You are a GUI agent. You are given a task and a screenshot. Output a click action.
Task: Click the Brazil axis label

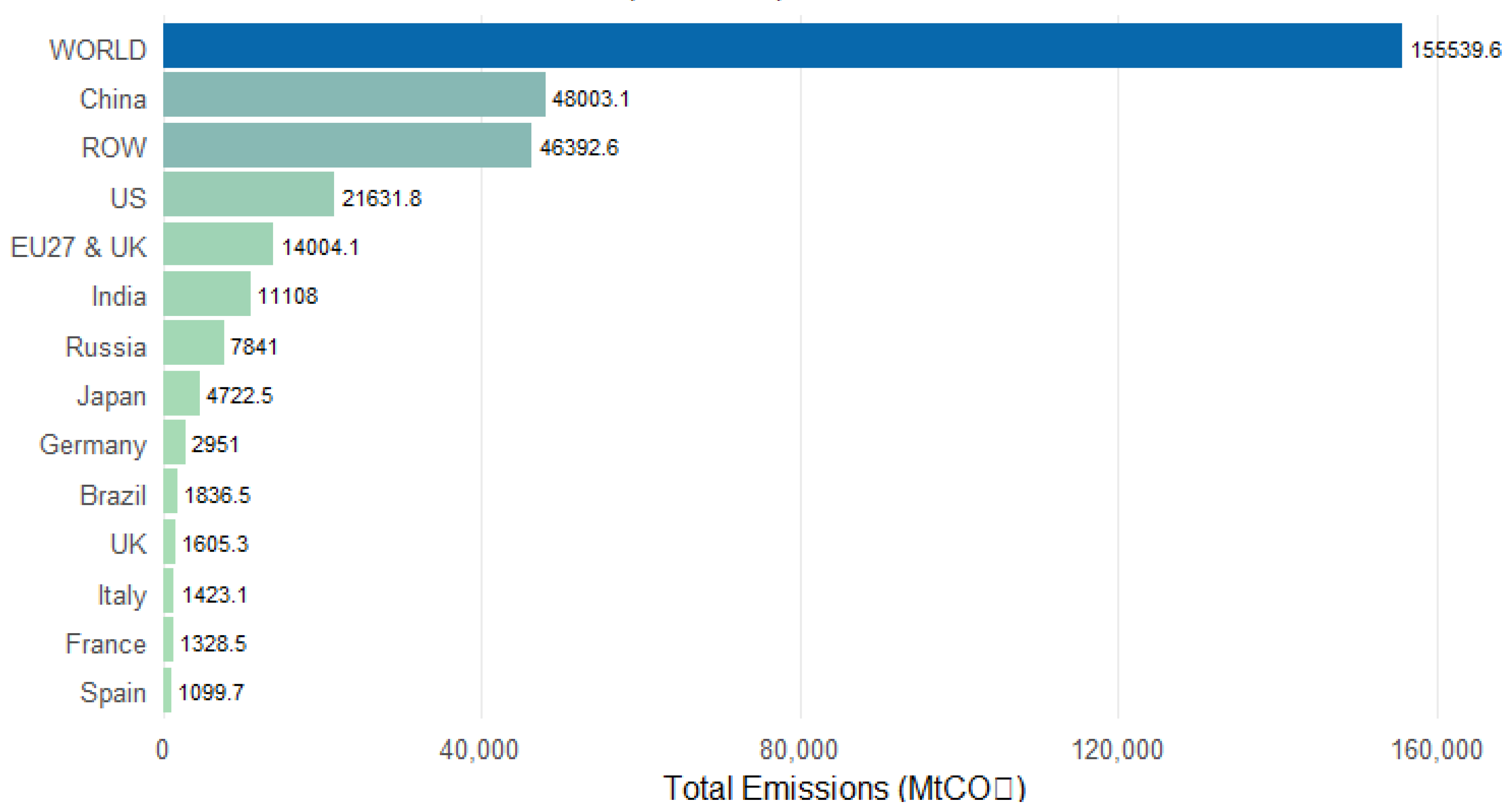pos(112,495)
